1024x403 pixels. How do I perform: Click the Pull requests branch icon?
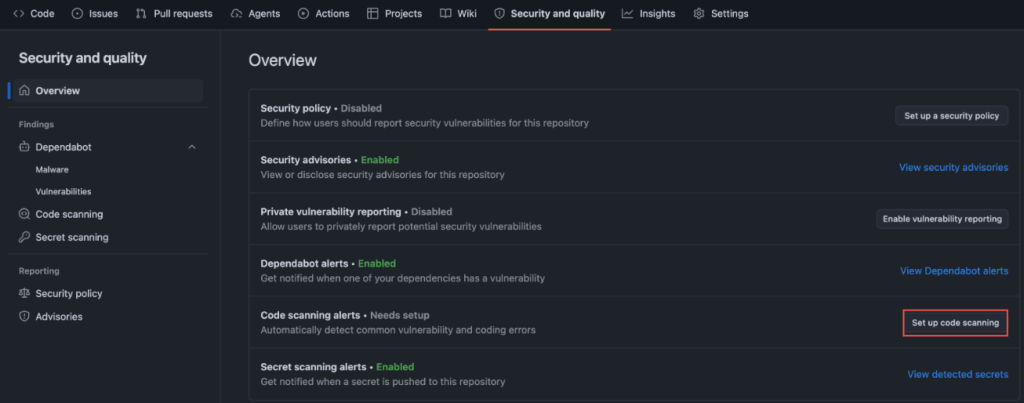click(x=141, y=13)
